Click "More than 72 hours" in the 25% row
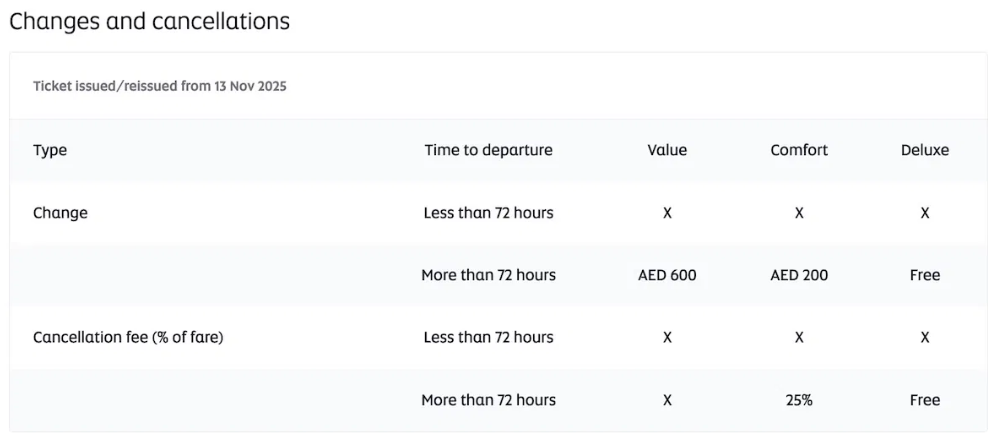The image size is (988, 433). (488, 400)
